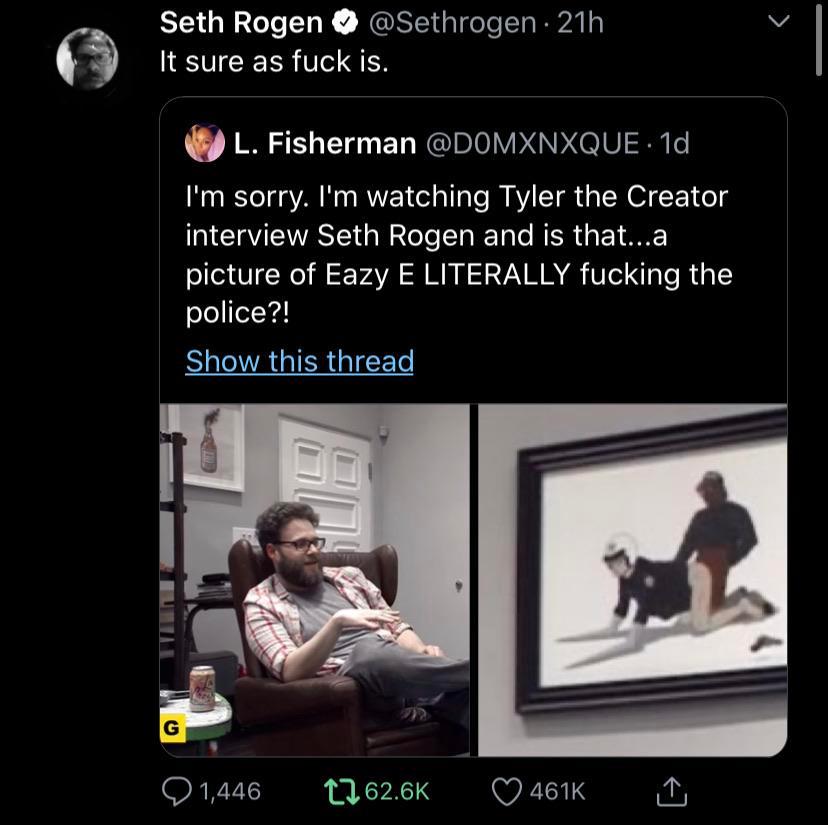The height and width of the screenshot is (825, 828).
Task: Open the 21h tweet timestamp
Action: (x=581, y=22)
